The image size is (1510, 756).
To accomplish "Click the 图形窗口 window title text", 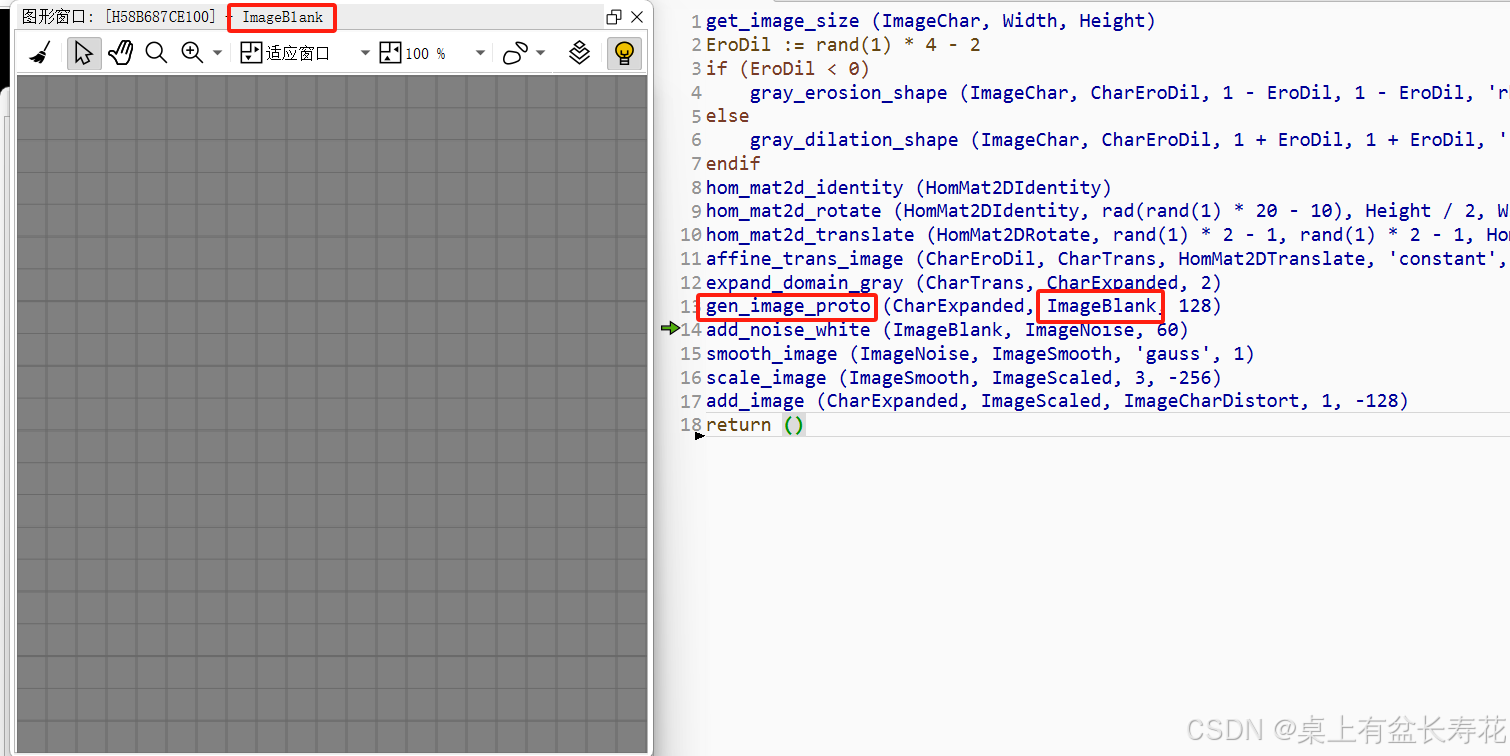I will (58, 17).
